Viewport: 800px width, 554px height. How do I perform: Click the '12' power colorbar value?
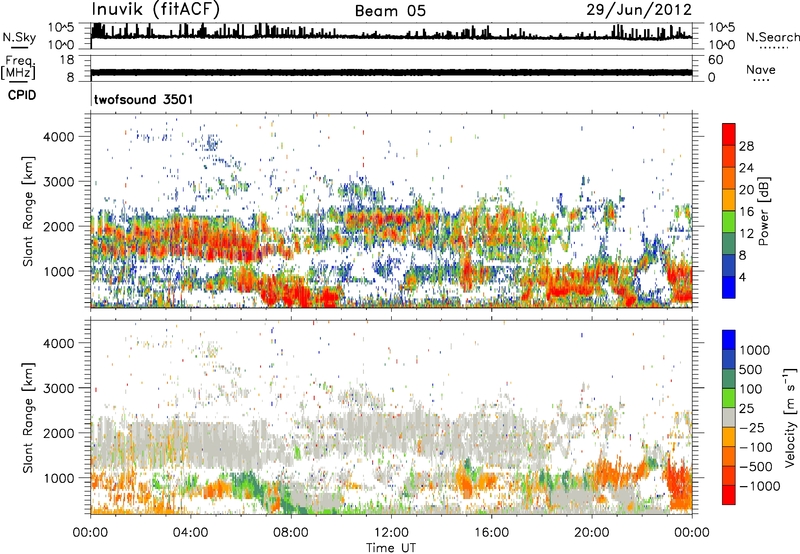coord(746,233)
